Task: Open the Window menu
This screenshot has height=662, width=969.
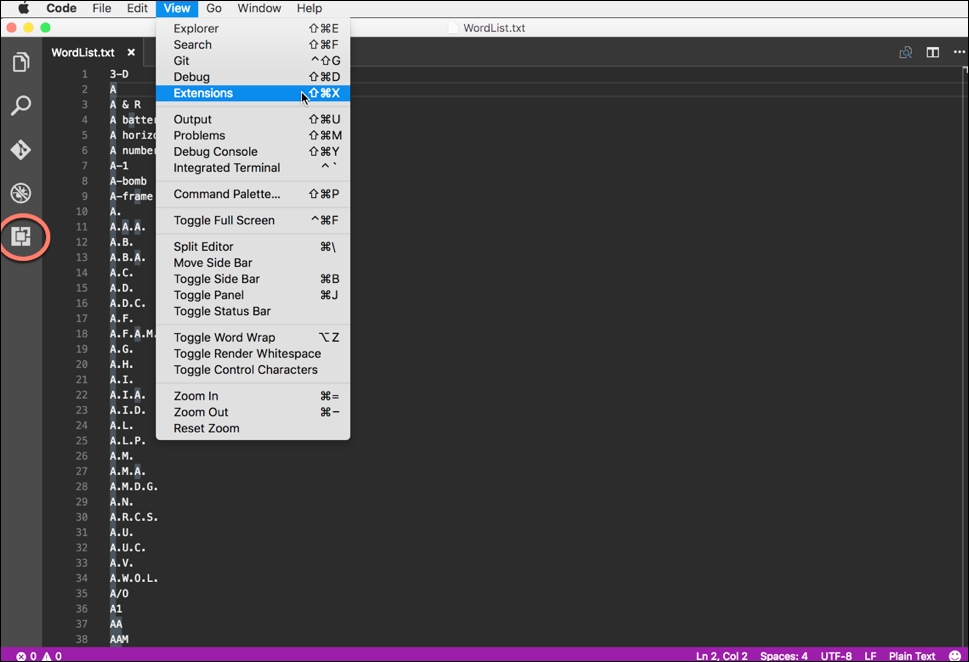Action: coord(259,8)
